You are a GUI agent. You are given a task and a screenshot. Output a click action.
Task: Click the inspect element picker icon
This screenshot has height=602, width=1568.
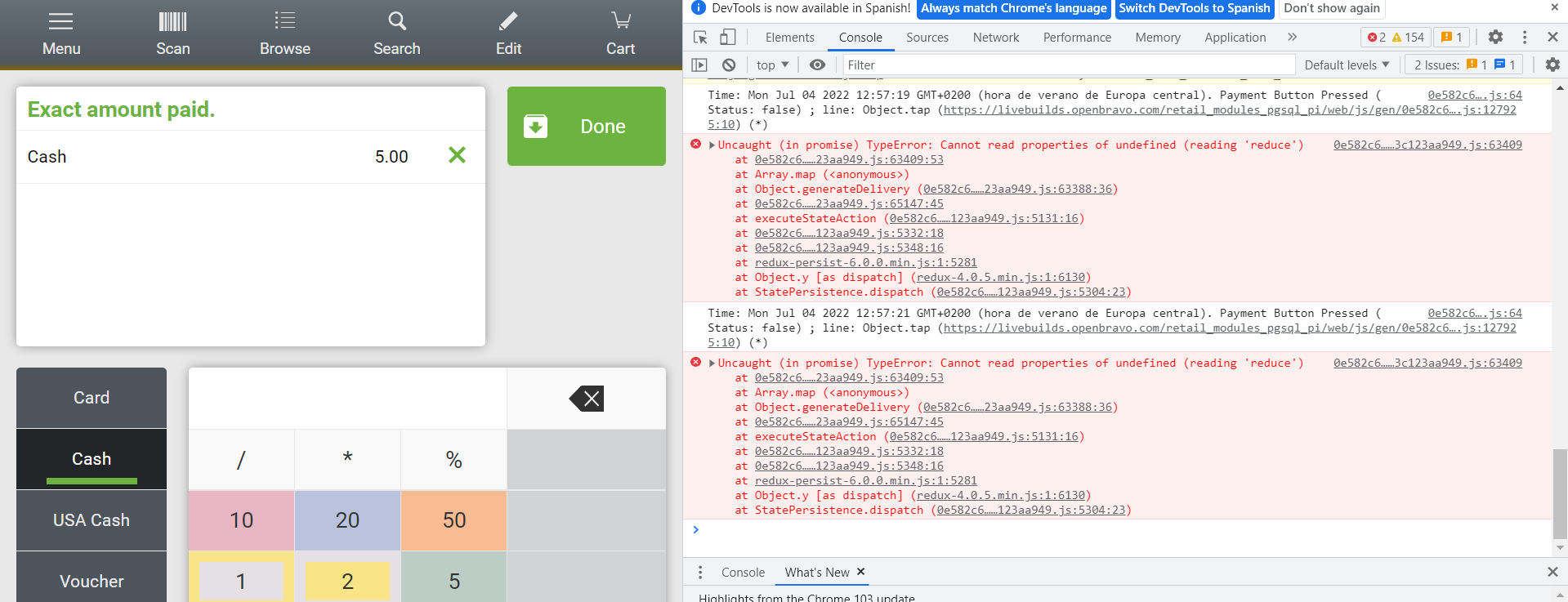700,38
